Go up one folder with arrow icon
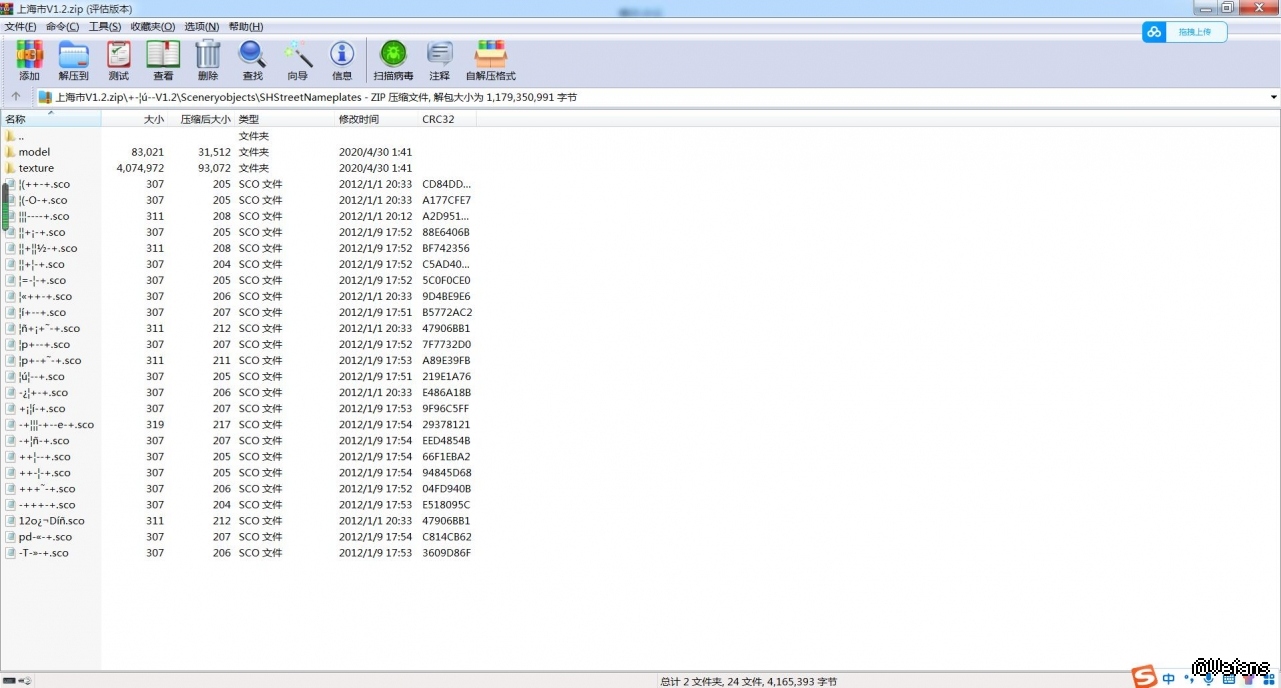The width and height of the screenshot is (1281, 688). [x=16, y=97]
